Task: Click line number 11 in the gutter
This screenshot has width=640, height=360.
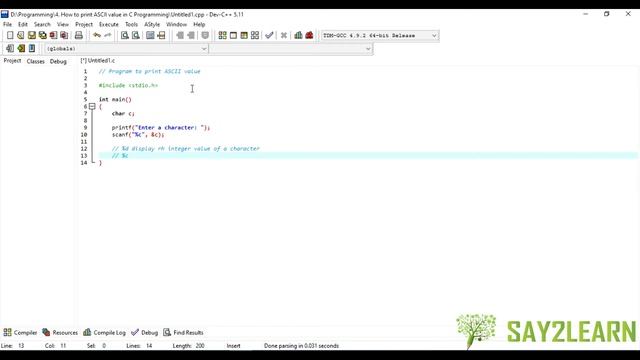Action: click(84, 142)
